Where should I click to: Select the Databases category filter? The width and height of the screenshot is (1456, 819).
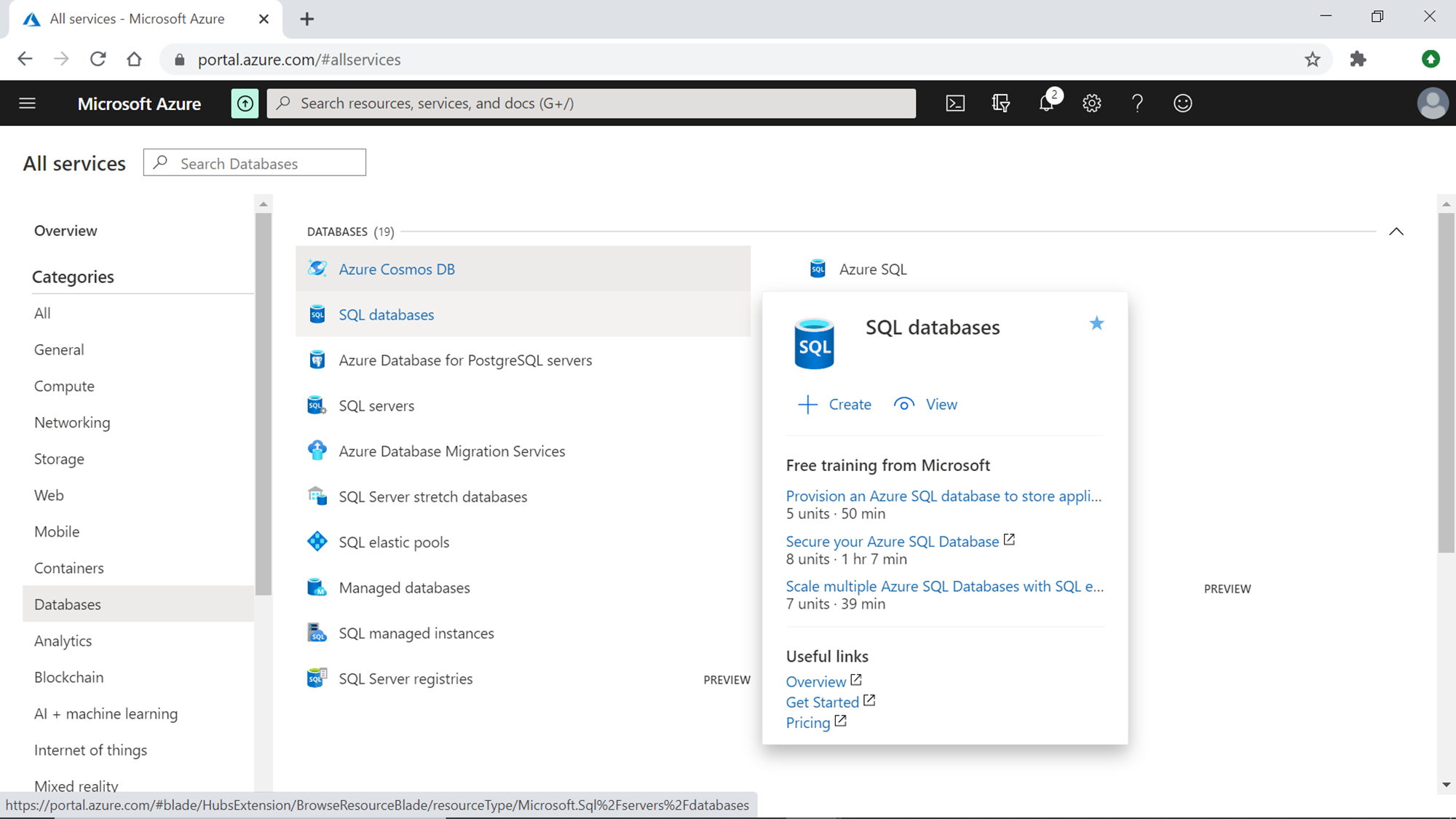(67, 604)
